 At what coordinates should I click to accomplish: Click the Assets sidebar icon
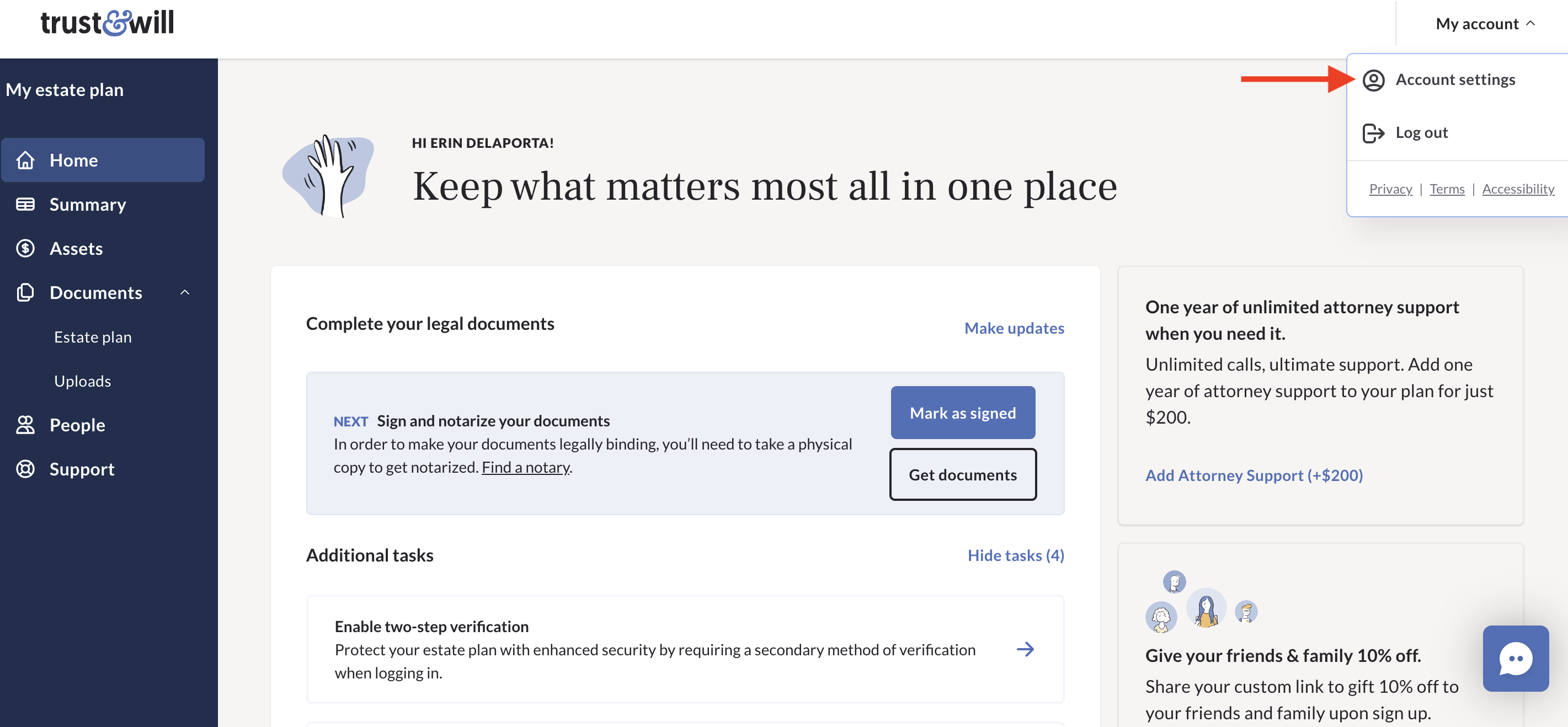pyautogui.click(x=26, y=247)
